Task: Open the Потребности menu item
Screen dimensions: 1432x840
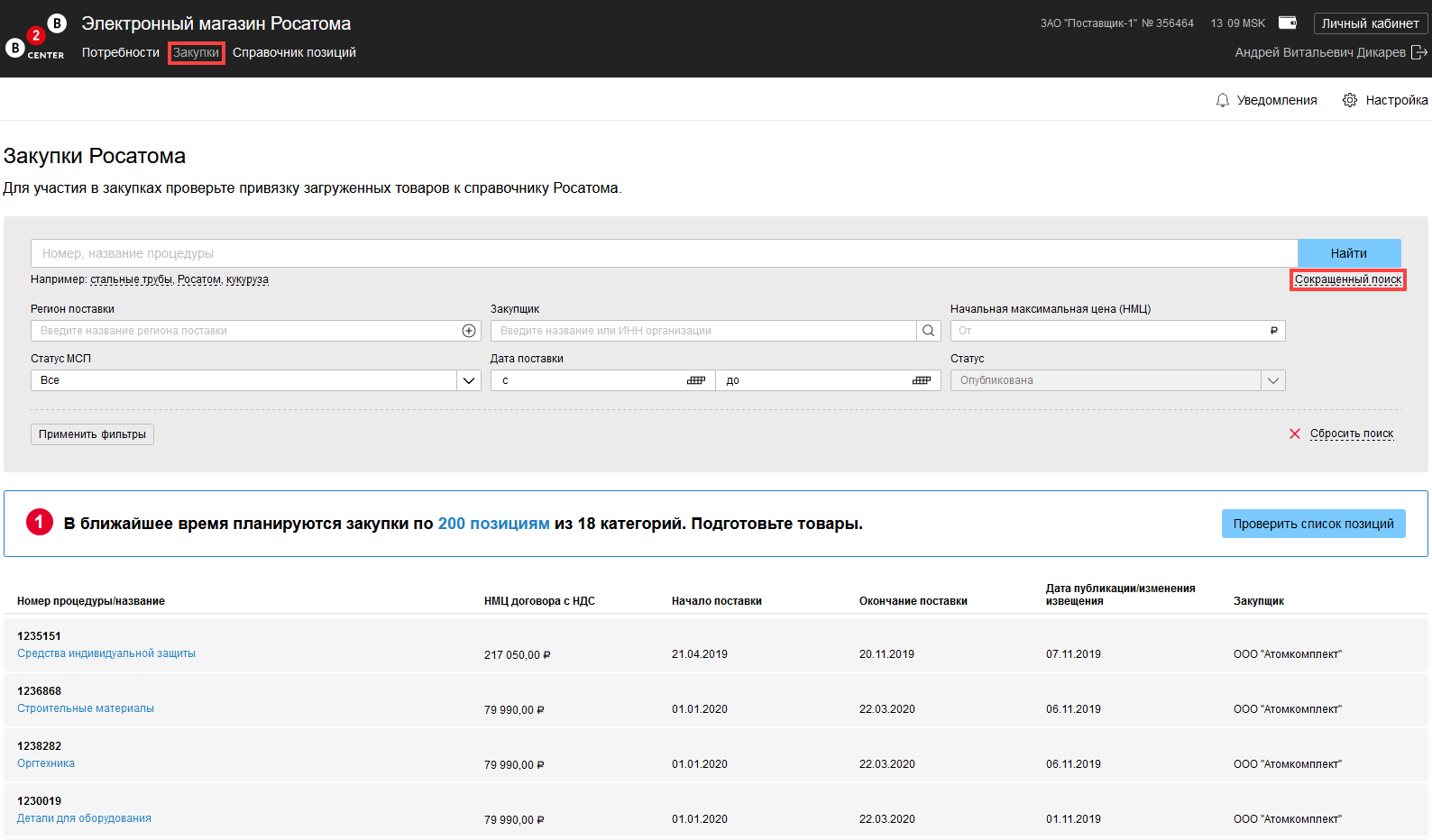Action: 121,52
